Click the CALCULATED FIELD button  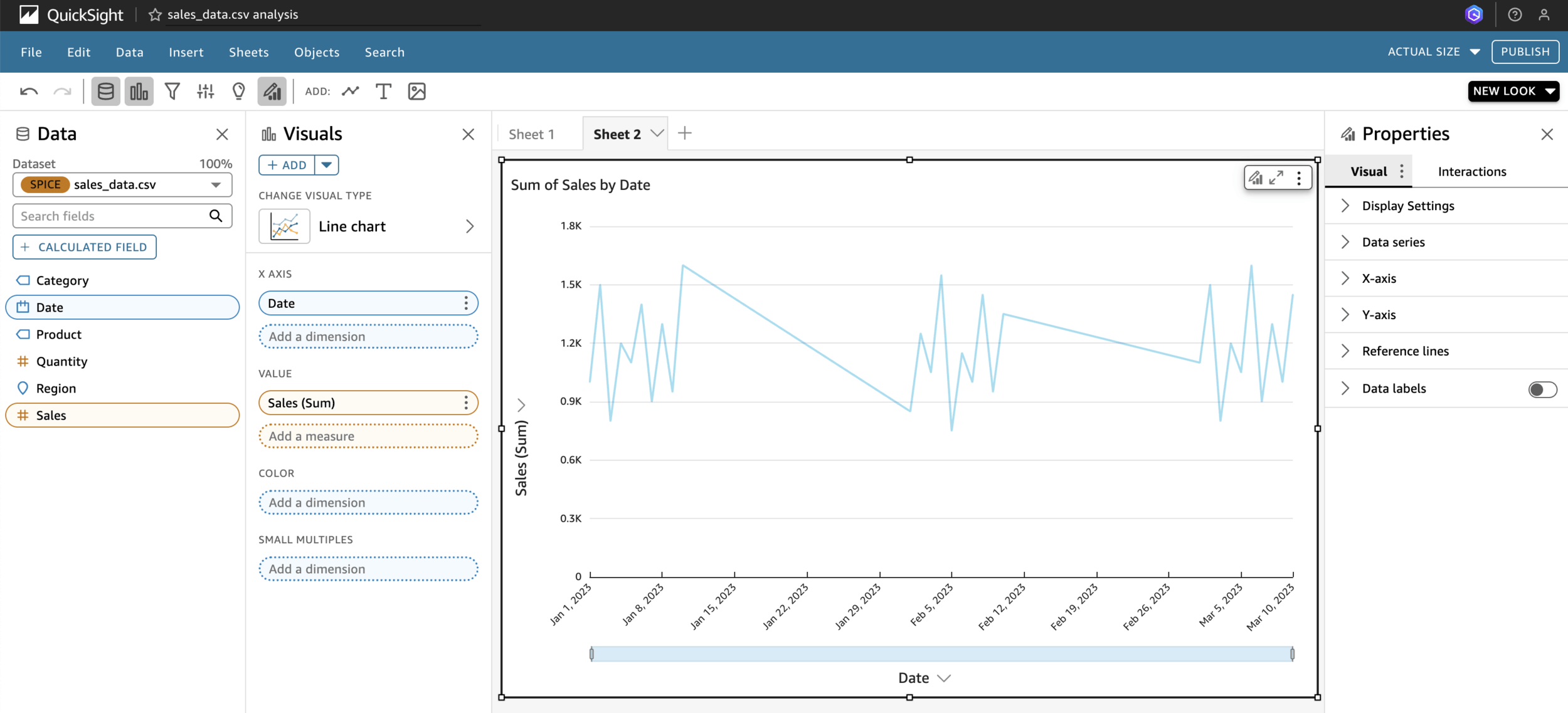tap(85, 247)
